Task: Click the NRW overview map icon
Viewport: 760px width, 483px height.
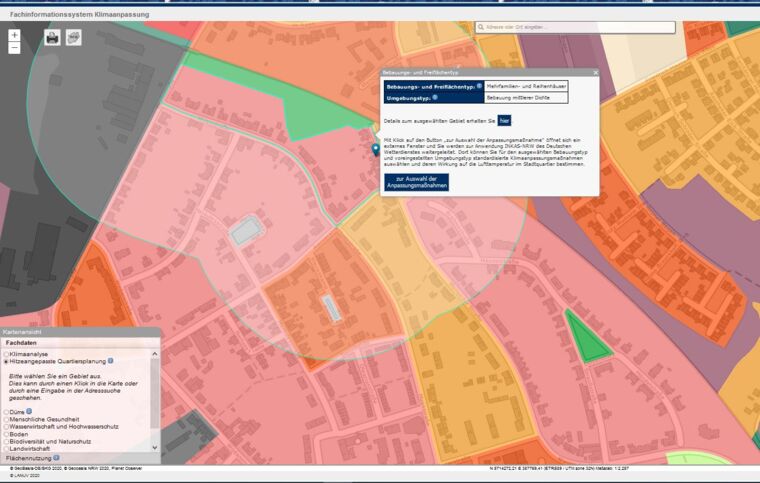Action: (x=74, y=37)
